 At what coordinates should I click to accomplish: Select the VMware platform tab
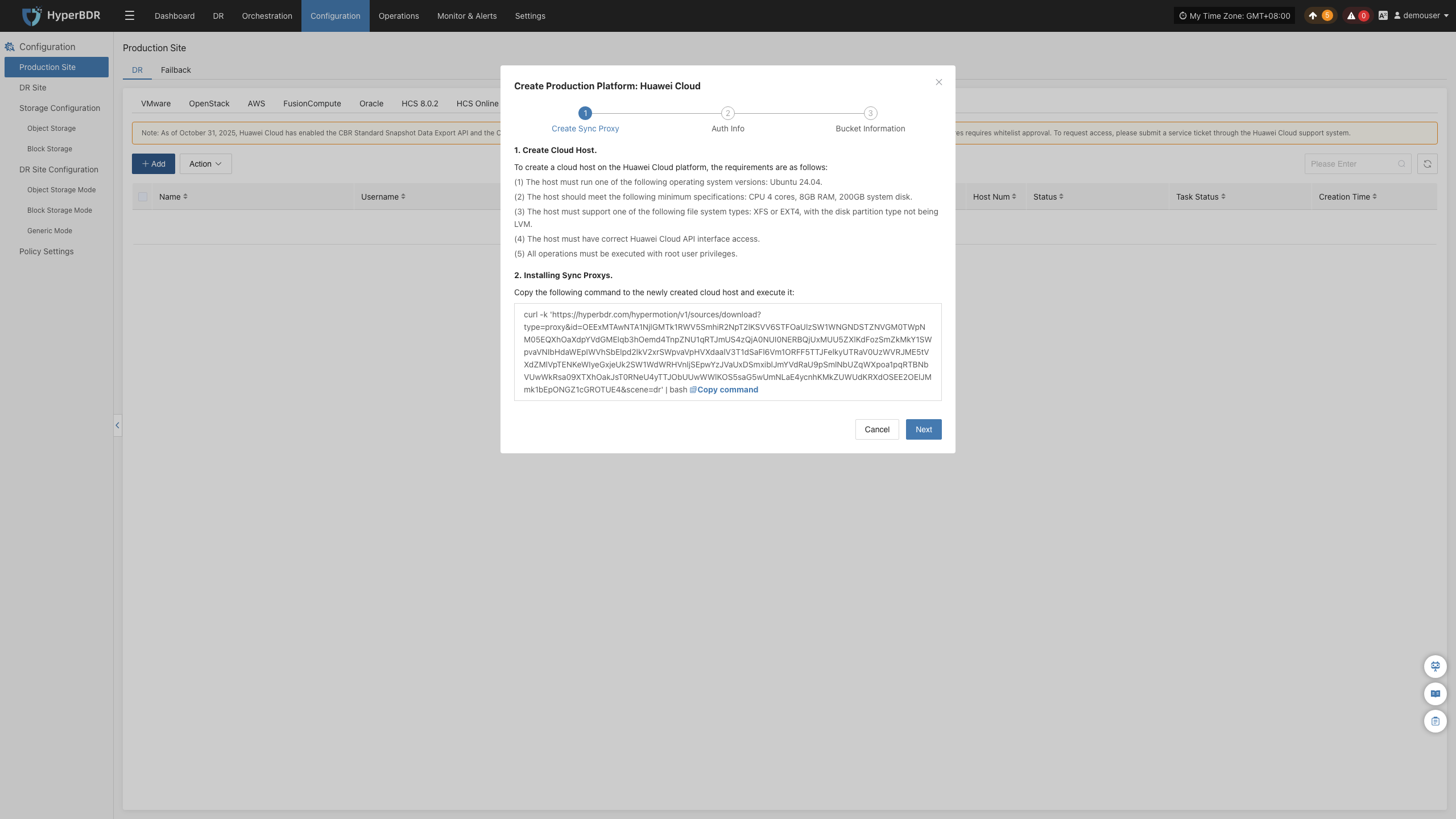[x=156, y=104]
